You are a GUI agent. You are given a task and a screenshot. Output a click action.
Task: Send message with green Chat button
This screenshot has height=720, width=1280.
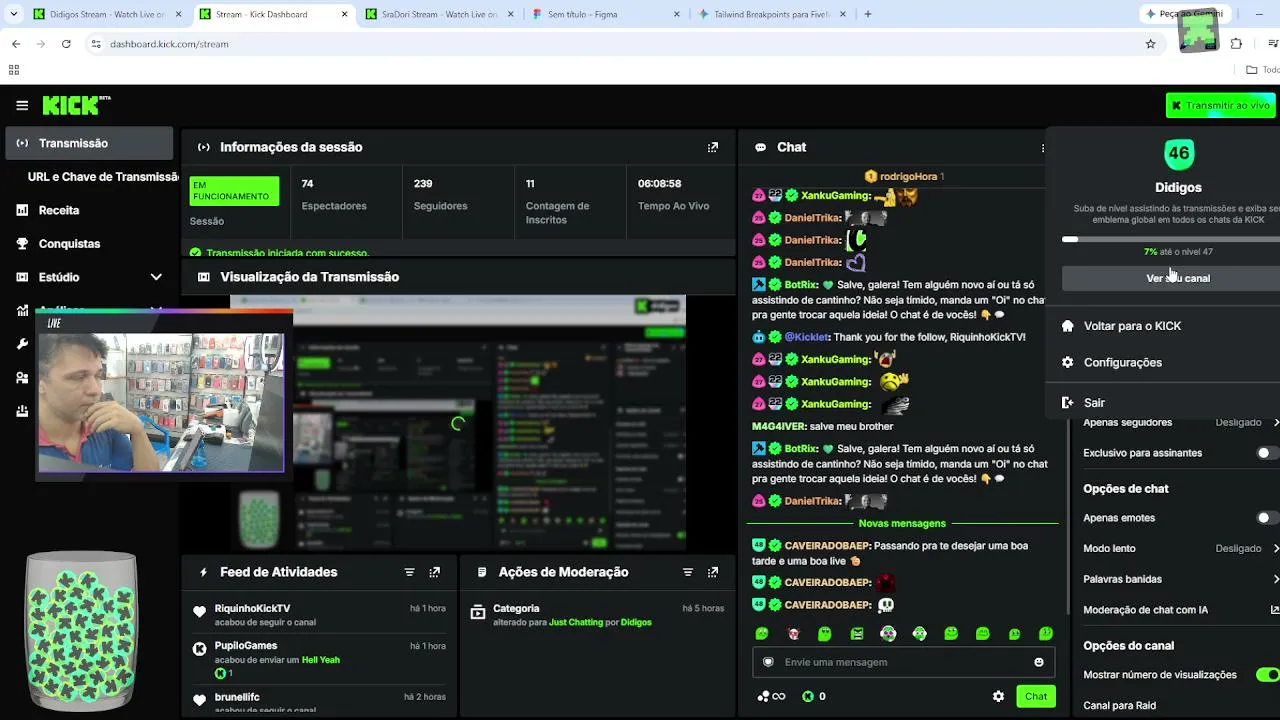tap(1036, 696)
